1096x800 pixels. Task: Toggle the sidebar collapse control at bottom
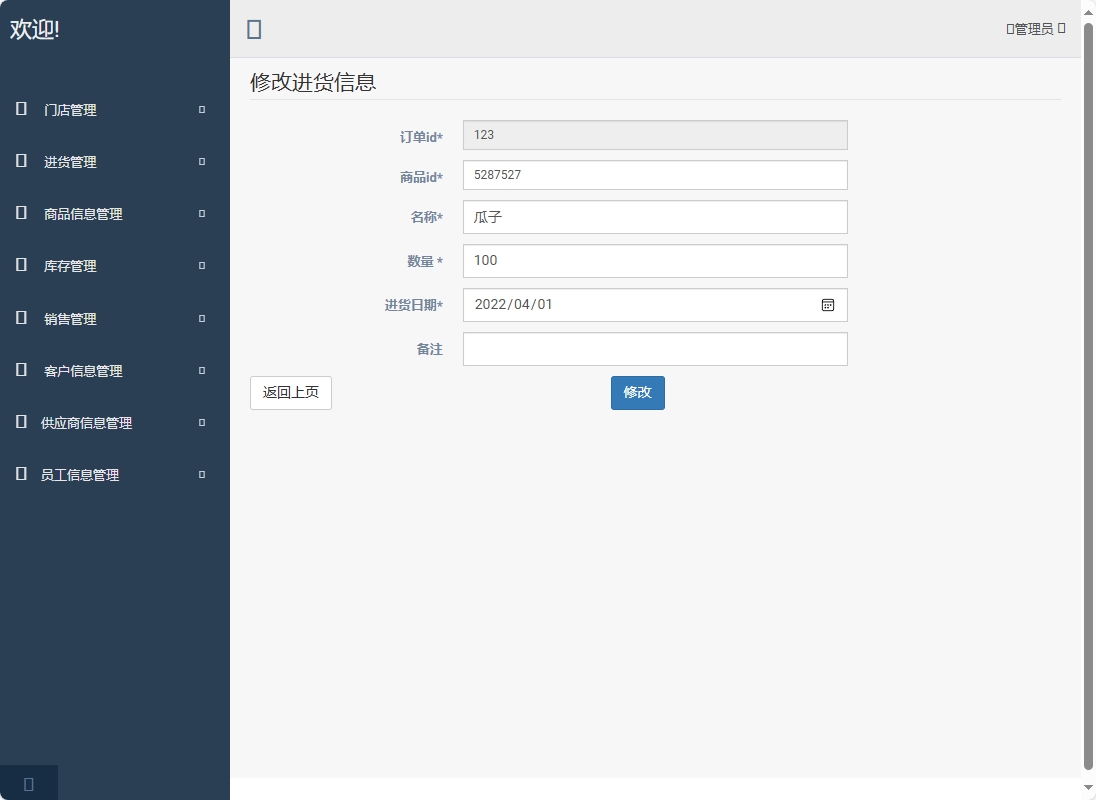[27, 783]
